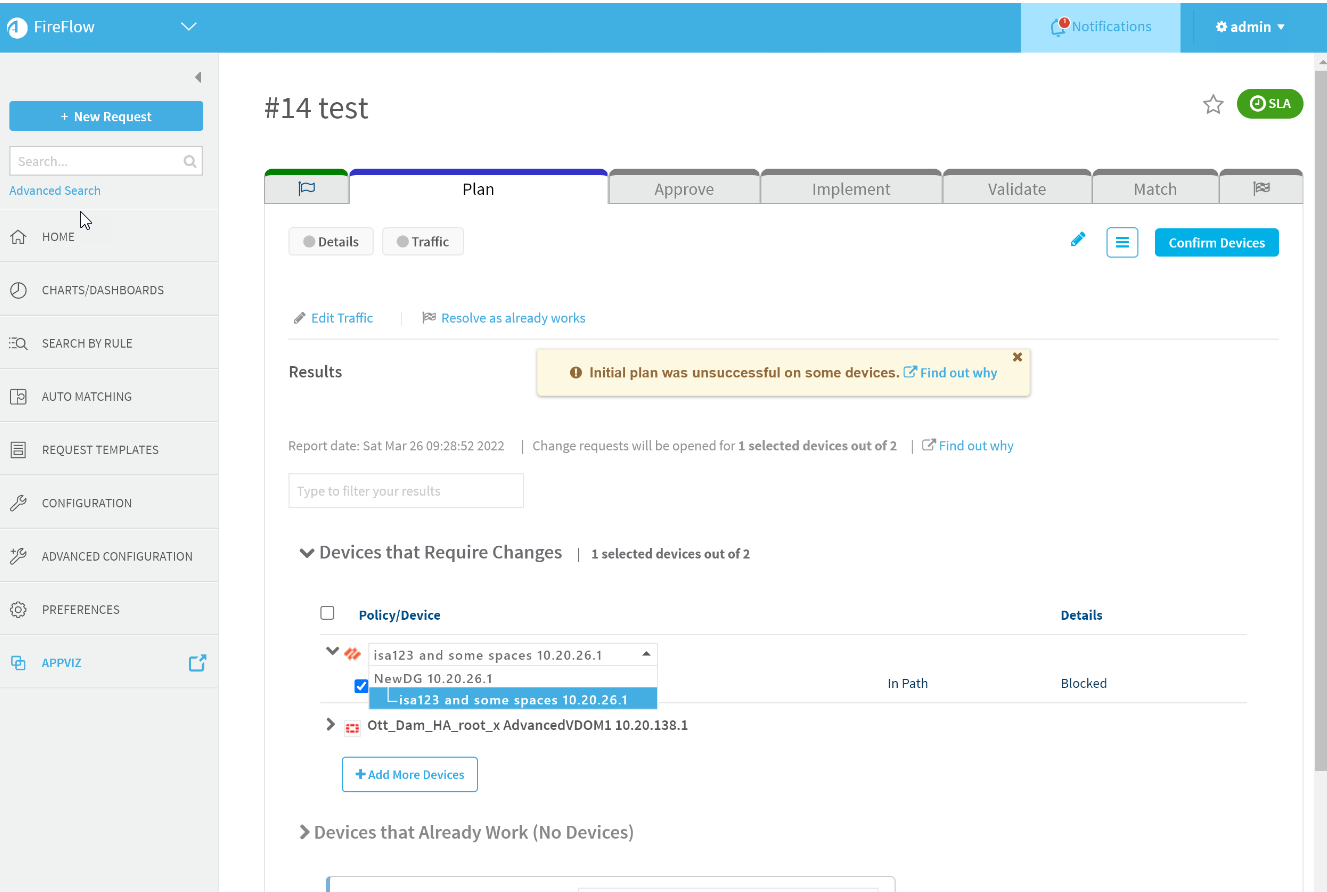
Task: Collapse Devices that Require Changes section
Action: pyautogui.click(x=307, y=553)
